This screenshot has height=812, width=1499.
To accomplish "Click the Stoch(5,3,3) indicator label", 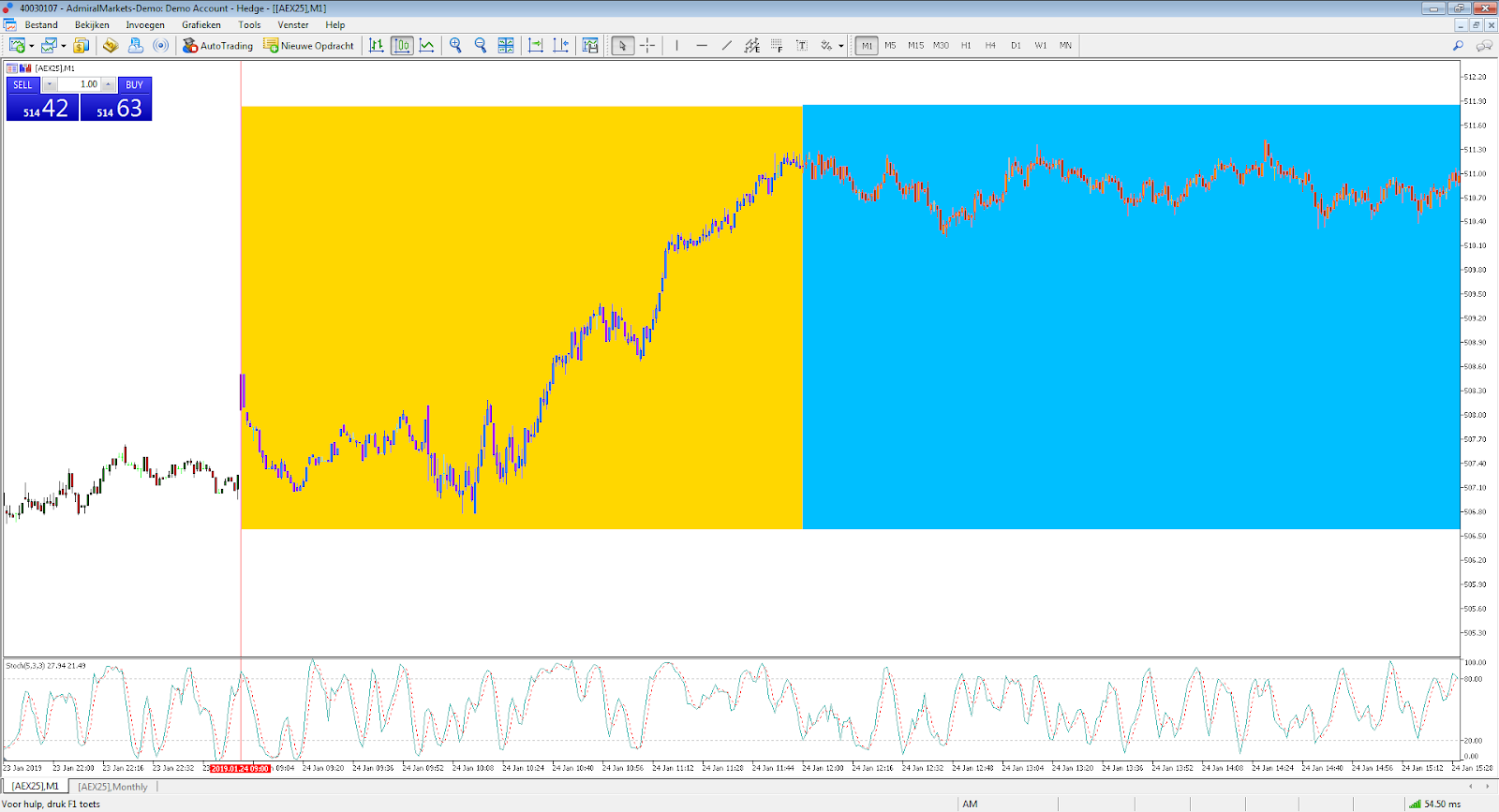I will (46, 666).
